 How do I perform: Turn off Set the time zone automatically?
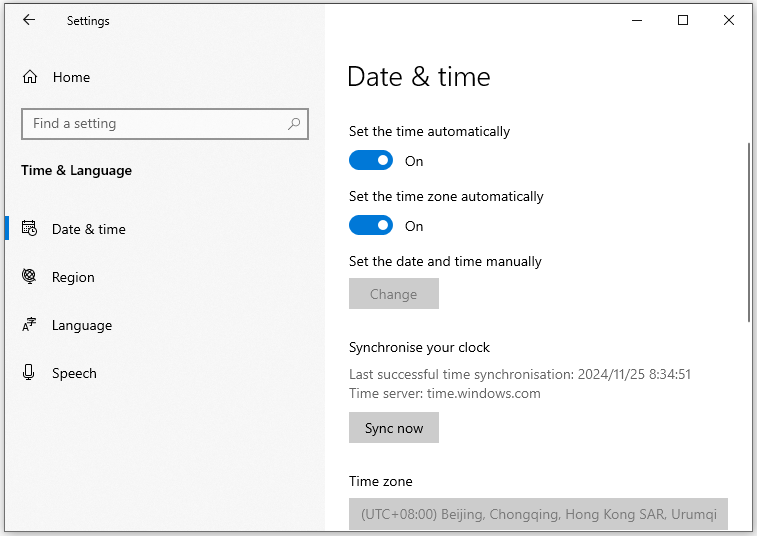(371, 226)
